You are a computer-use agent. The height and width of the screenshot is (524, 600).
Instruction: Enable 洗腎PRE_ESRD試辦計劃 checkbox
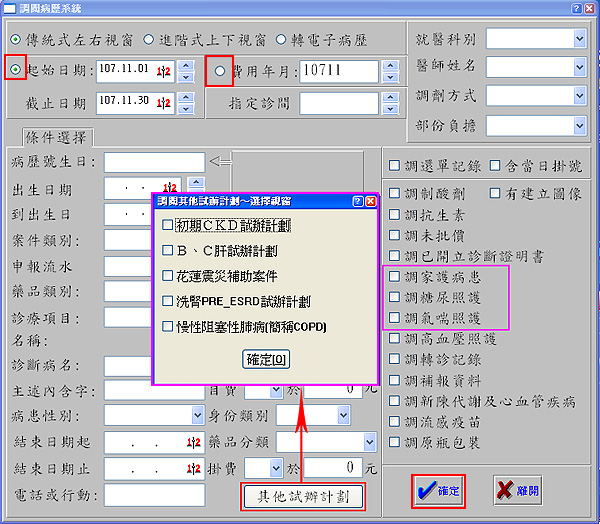[168, 300]
